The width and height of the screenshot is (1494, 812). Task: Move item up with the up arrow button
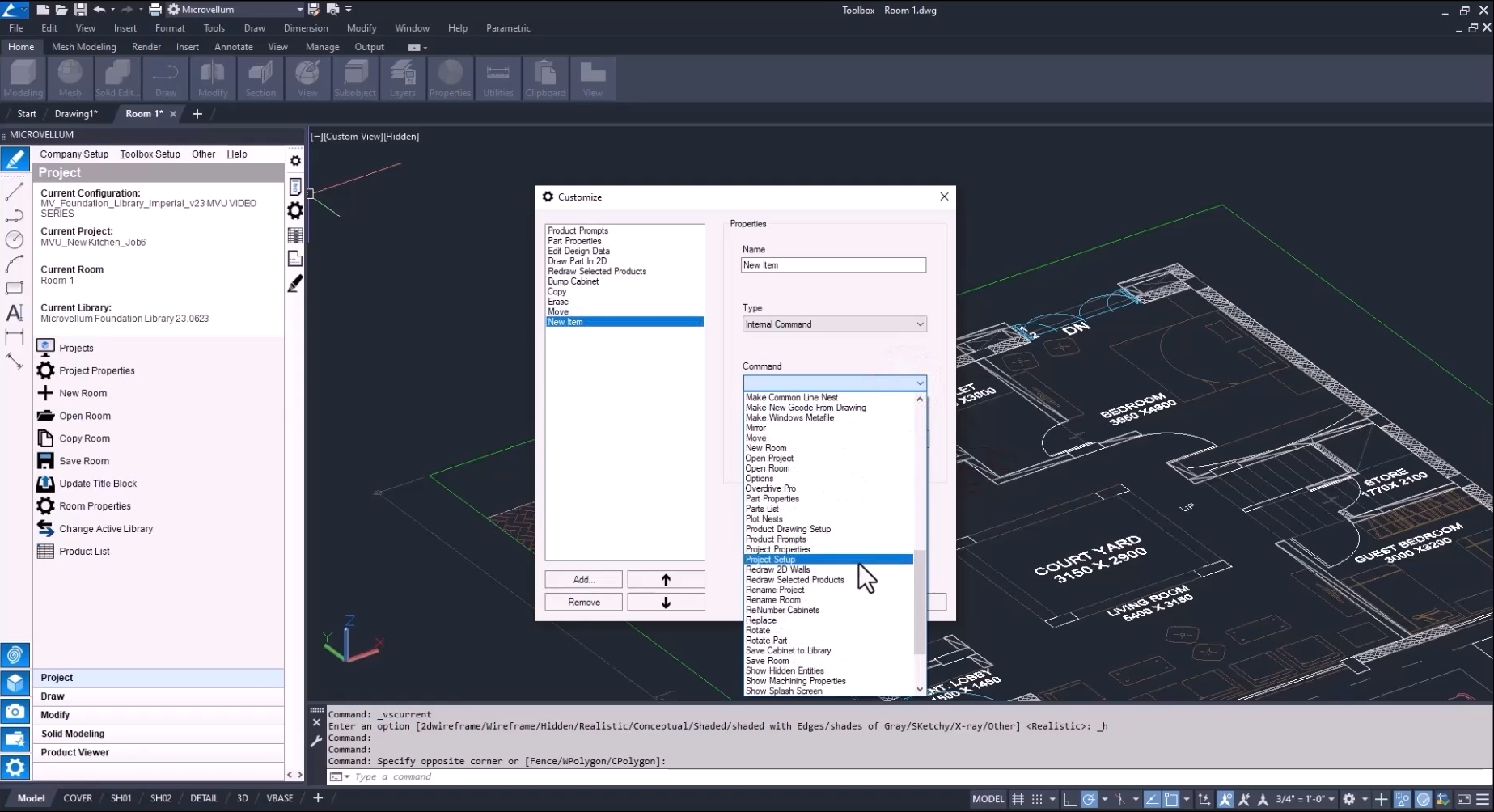pyautogui.click(x=666, y=580)
